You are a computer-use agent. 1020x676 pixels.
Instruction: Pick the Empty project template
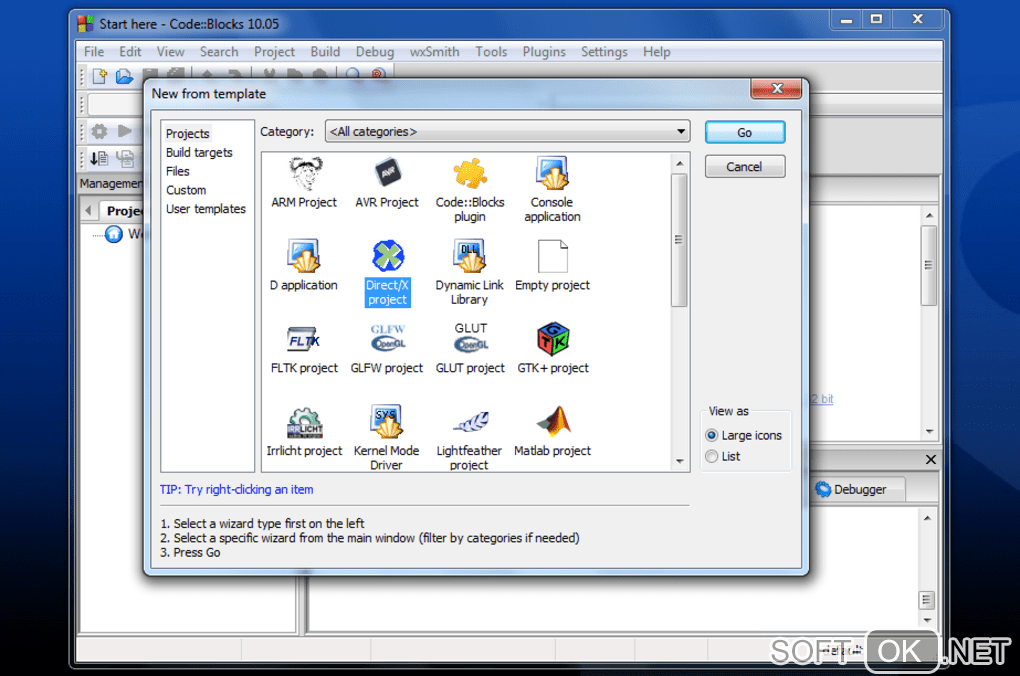tap(552, 265)
